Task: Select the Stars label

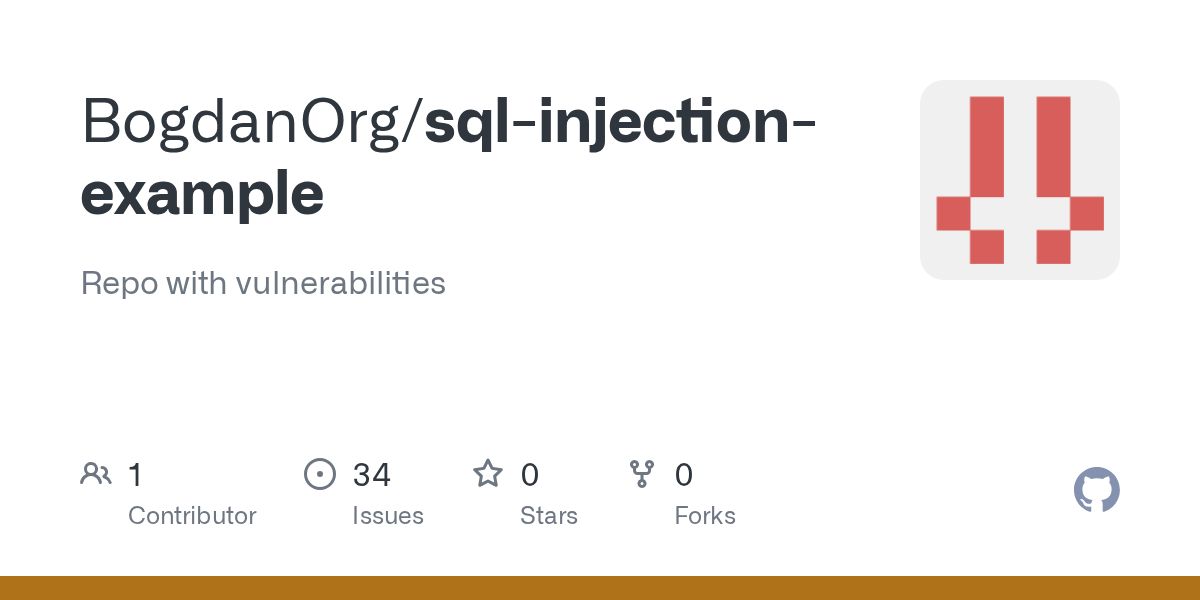Action: point(549,516)
